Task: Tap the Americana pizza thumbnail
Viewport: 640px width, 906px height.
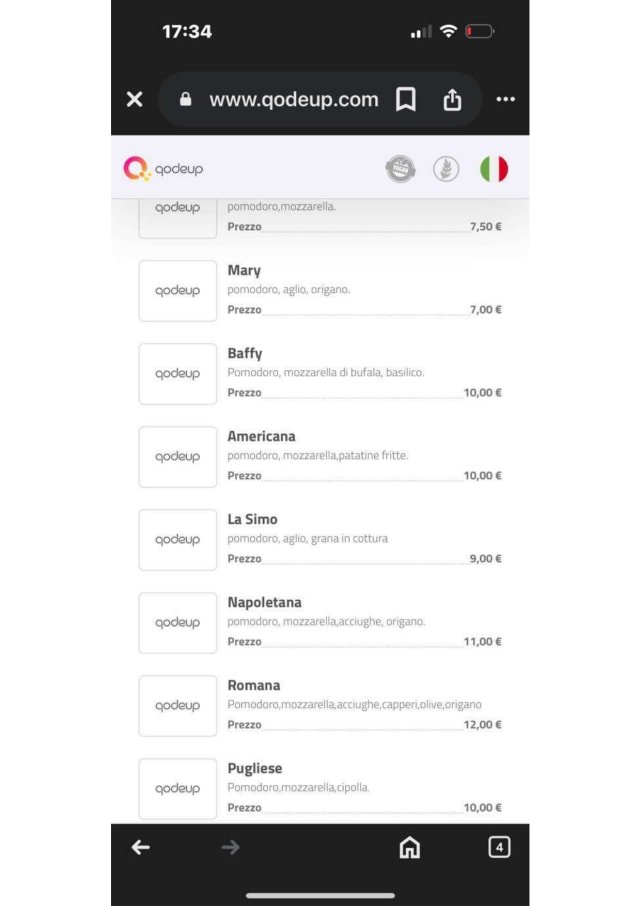Action: tap(177, 457)
